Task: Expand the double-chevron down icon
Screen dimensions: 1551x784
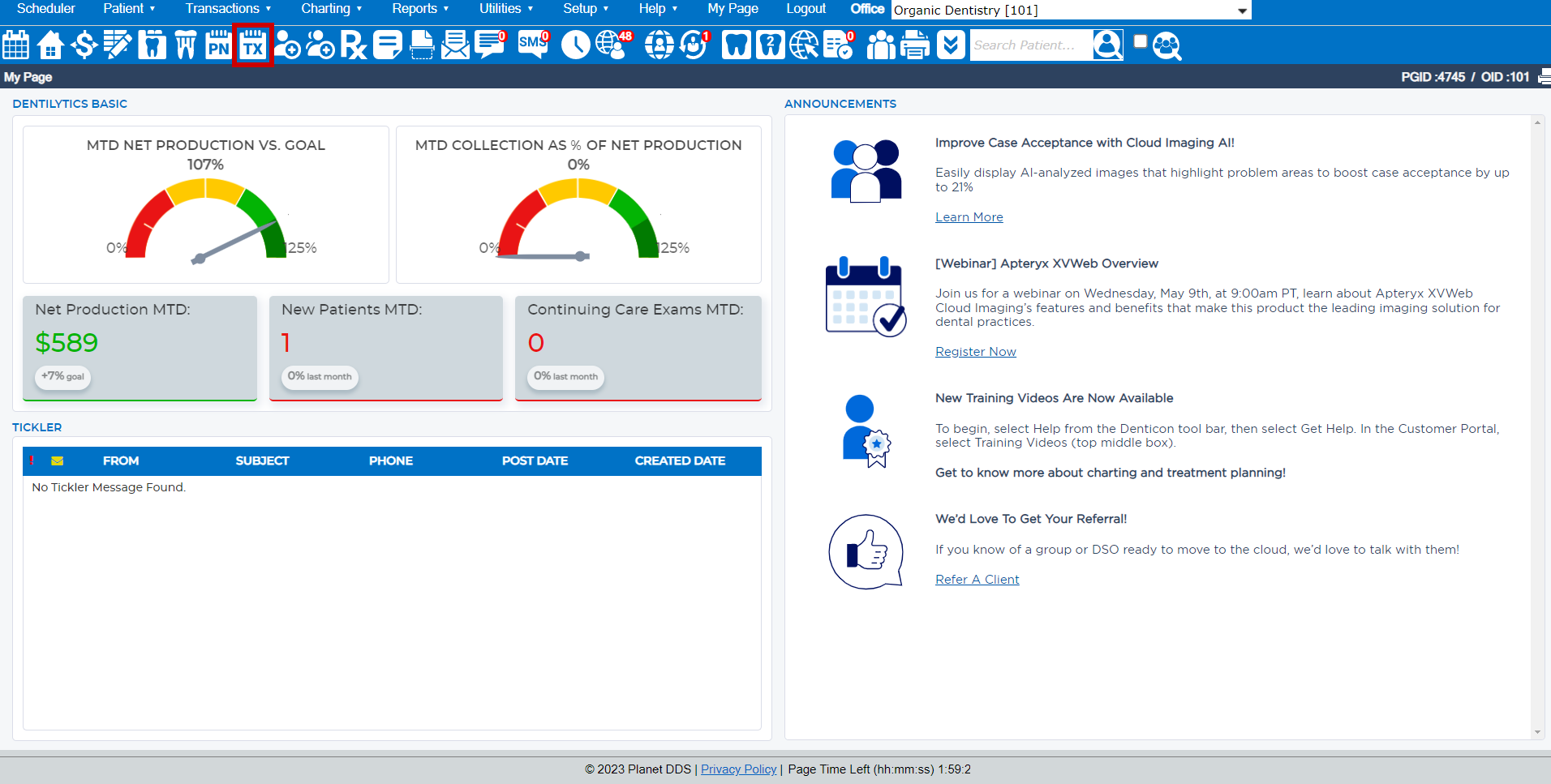Action: tap(951, 45)
